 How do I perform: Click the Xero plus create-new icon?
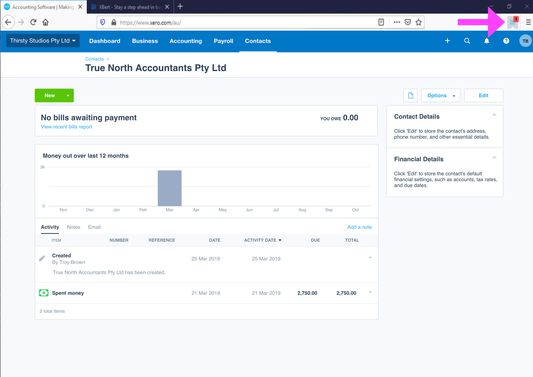(x=447, y=41)
